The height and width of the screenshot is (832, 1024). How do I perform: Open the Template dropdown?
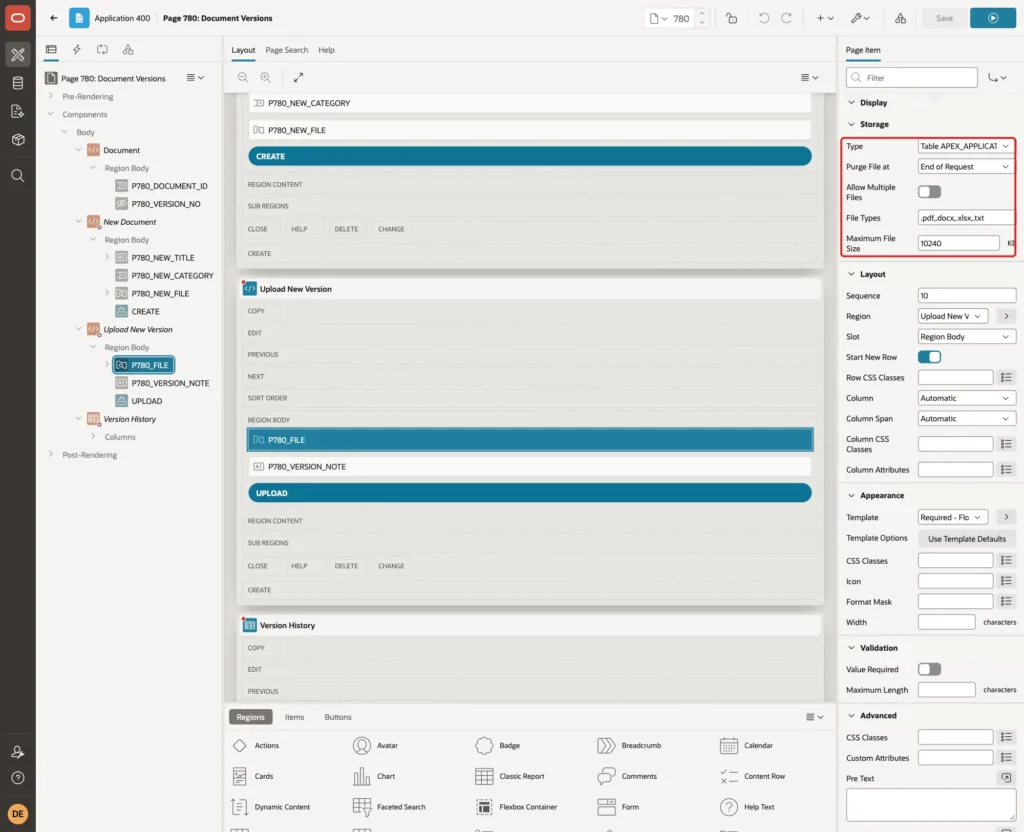click(x=952, y=517)
